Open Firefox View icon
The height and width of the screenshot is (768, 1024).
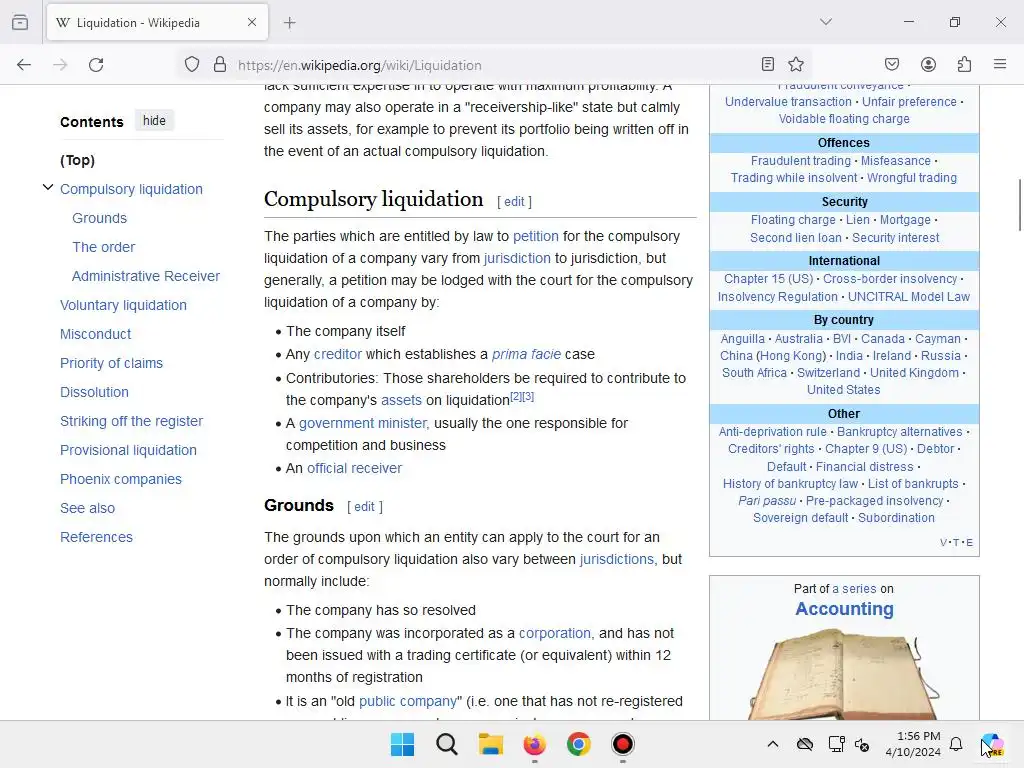20,22
